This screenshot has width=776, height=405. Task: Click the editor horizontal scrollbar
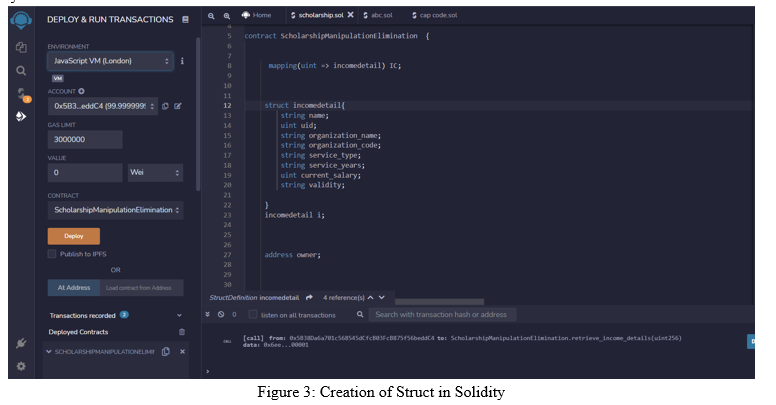[x=439, y=302]
